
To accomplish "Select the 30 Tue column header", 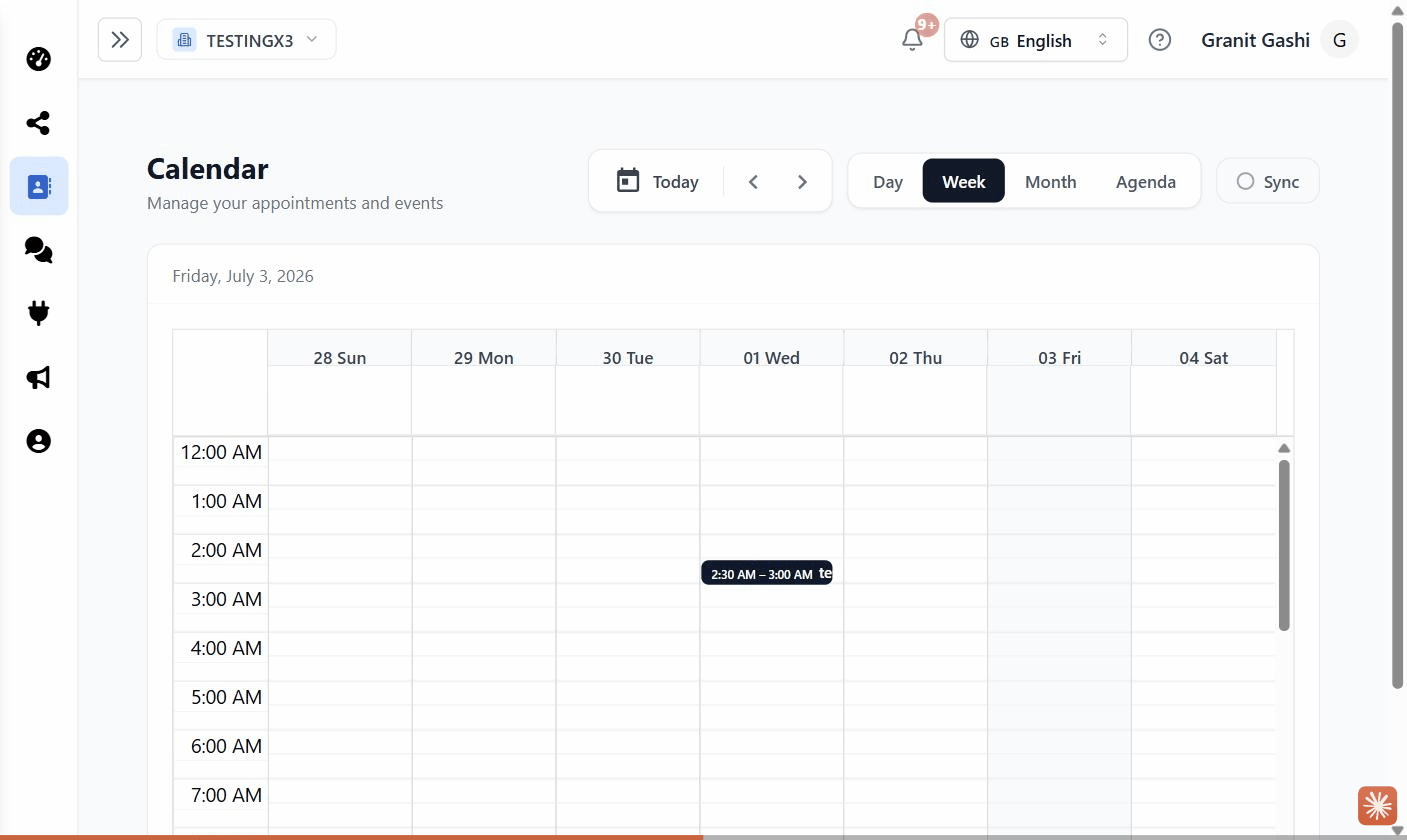I will tap(628, 357).
